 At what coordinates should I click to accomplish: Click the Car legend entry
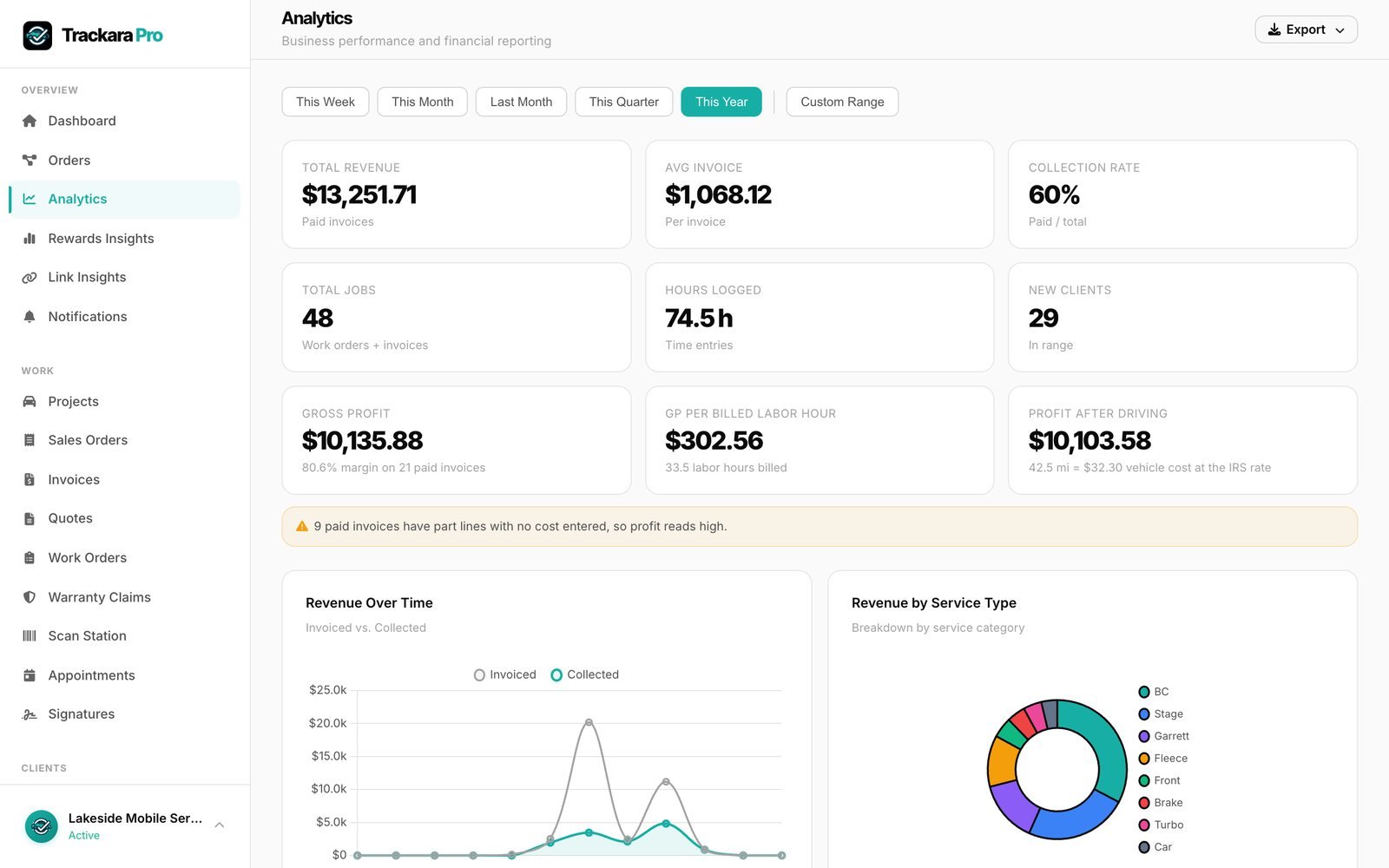click(x=1155, y=847)
